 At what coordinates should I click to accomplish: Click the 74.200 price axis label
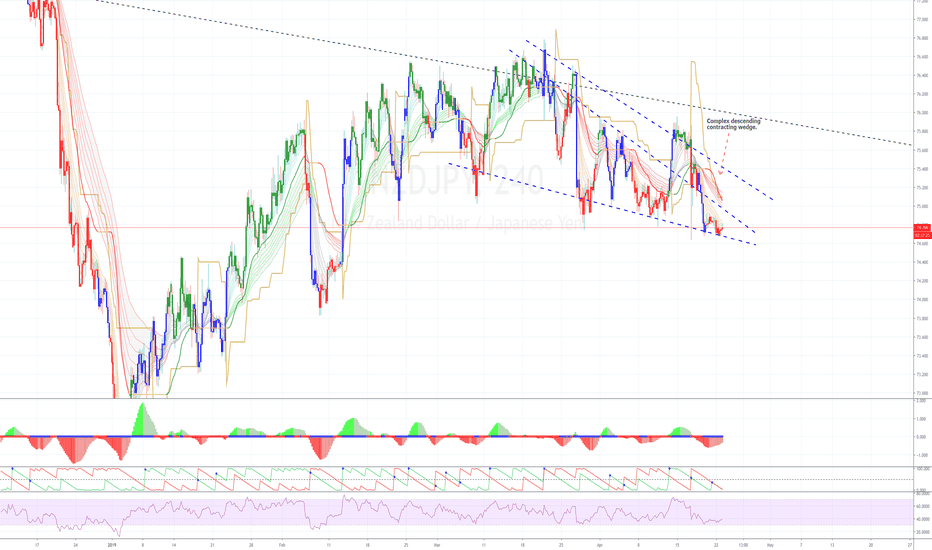pyautogui.click(x=923, y=281)
